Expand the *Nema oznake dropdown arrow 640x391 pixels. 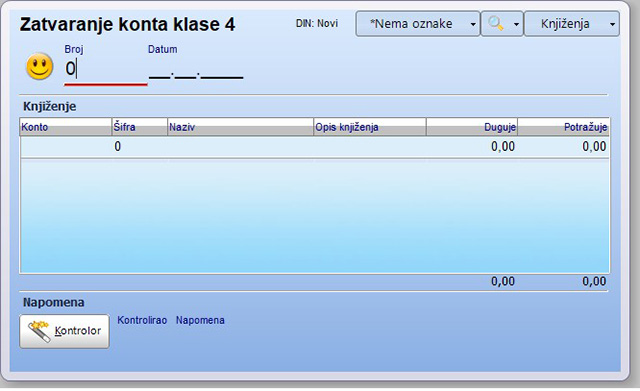coord(473,24)
